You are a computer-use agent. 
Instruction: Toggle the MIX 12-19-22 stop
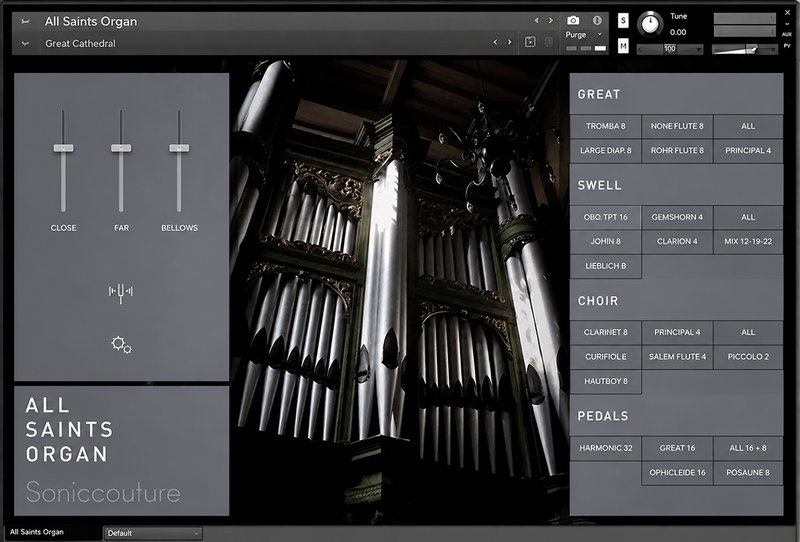748,241
